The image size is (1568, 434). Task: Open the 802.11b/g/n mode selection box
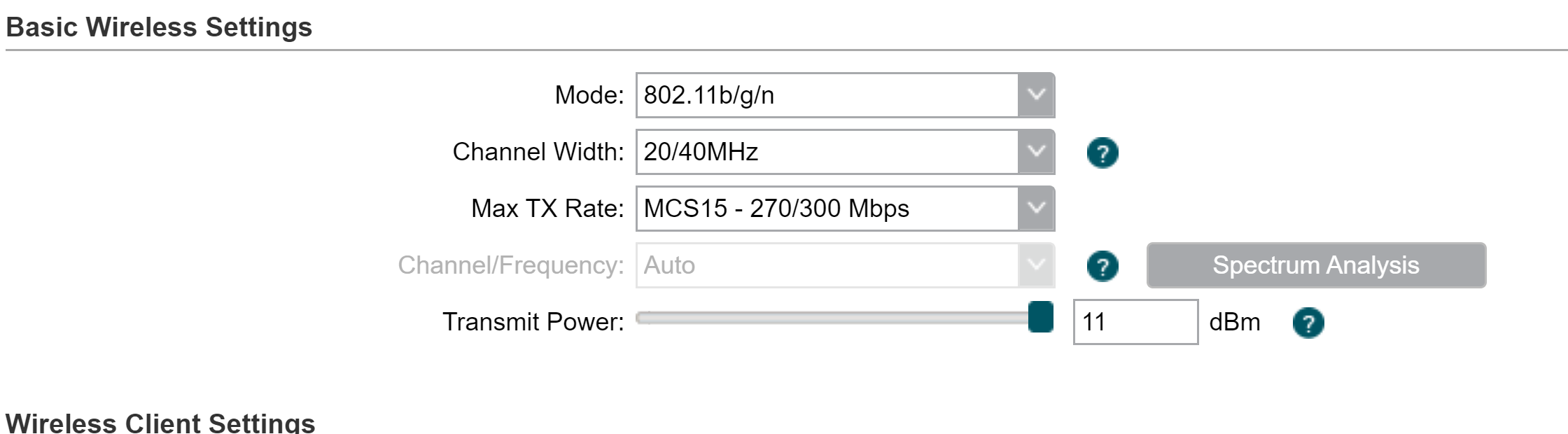pos(845,95)
